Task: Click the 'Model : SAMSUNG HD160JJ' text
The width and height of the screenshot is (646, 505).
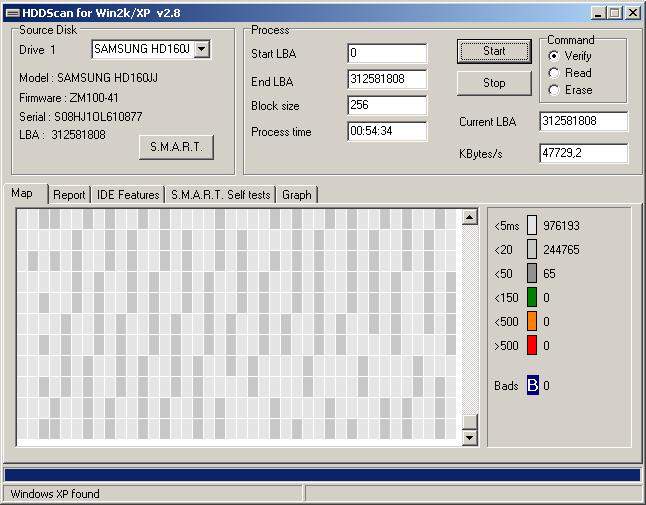Action: point(89,78)
